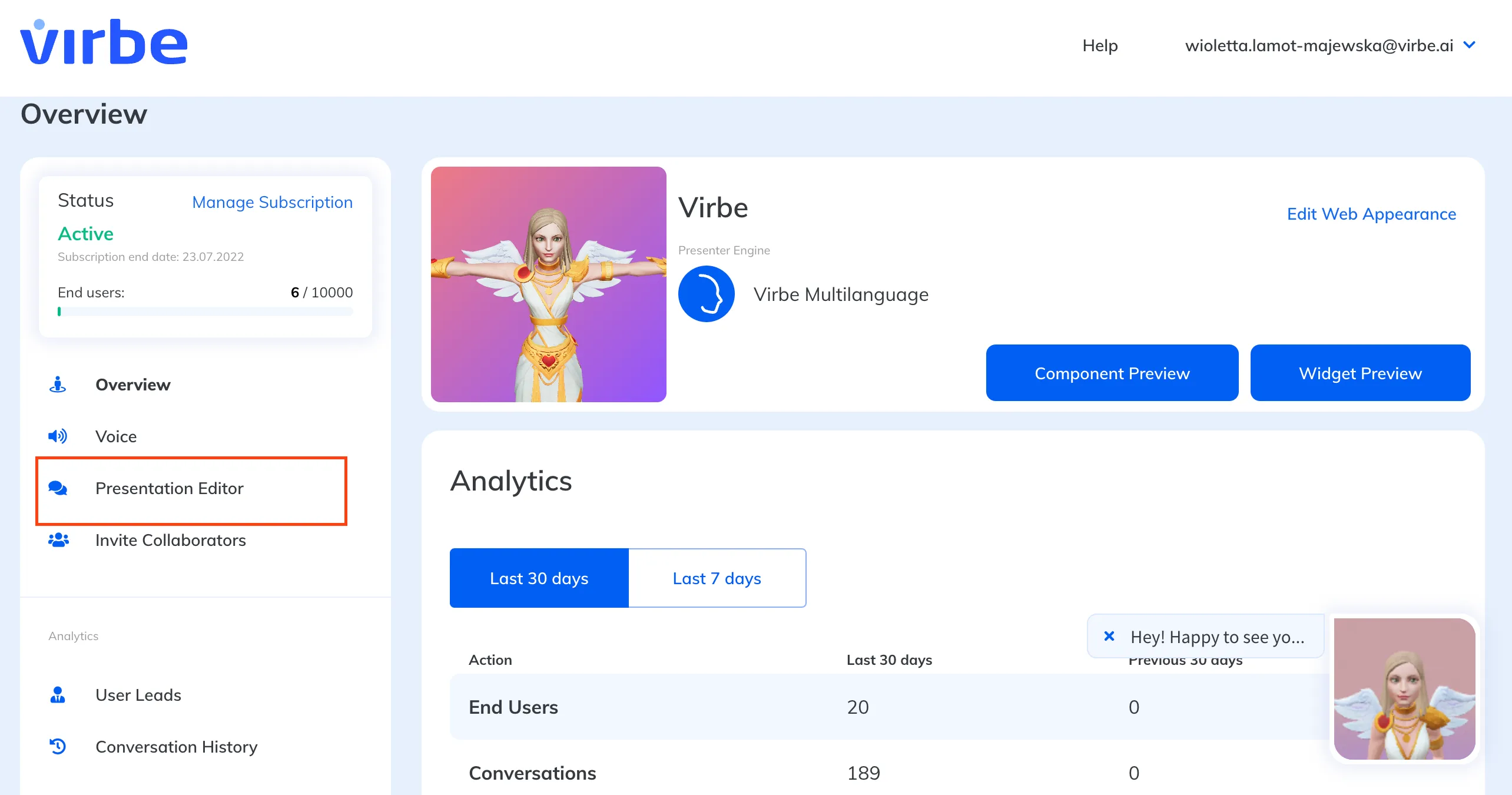Open User Leads analytics page
This screenshot has width=1512, height=795.
pos(138,695)
